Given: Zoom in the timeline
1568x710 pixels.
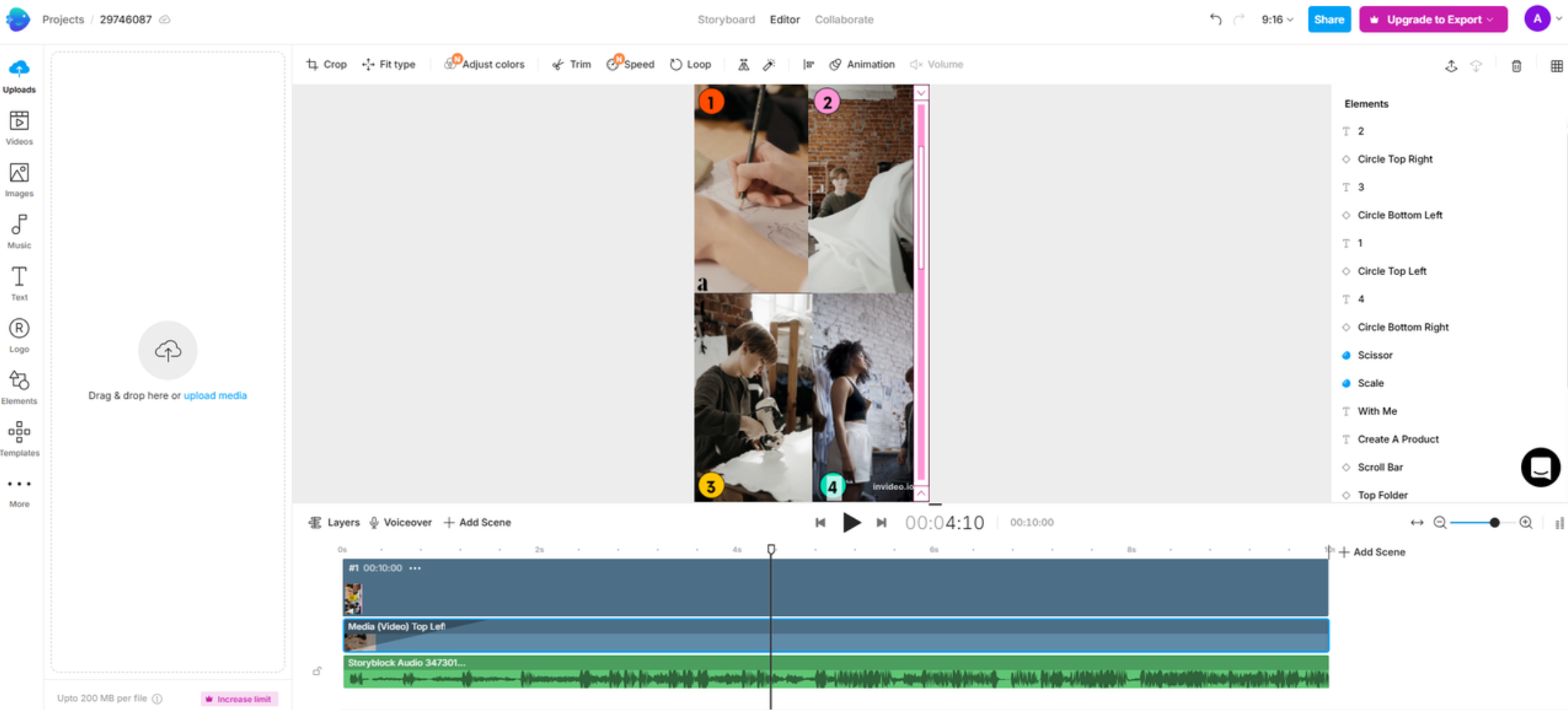Looking at the screenshot, I should coord(1526,522).
